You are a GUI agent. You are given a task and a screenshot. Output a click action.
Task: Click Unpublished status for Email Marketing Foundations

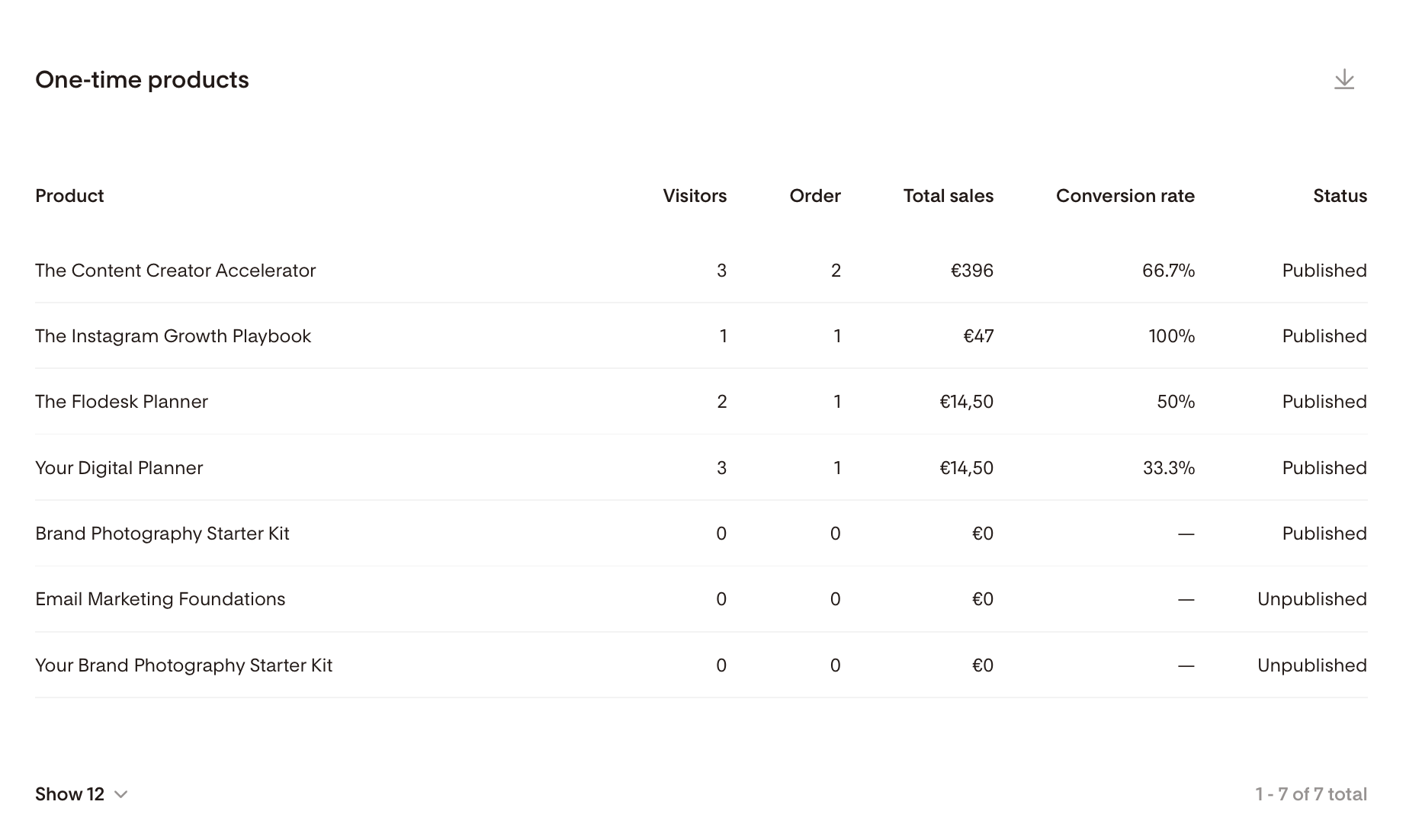(x=1311, y=599)
